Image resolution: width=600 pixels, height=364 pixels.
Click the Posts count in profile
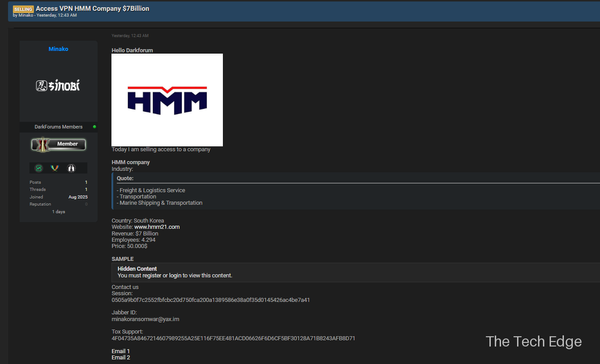(86, 182)
